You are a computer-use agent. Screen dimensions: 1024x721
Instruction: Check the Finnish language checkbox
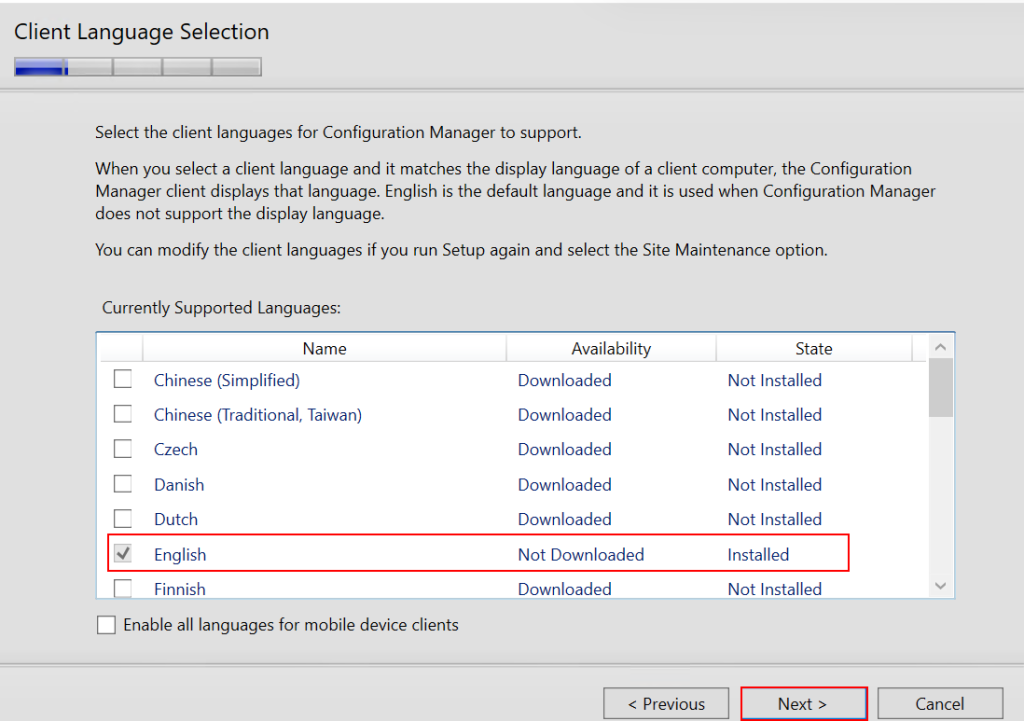(122, 588)
